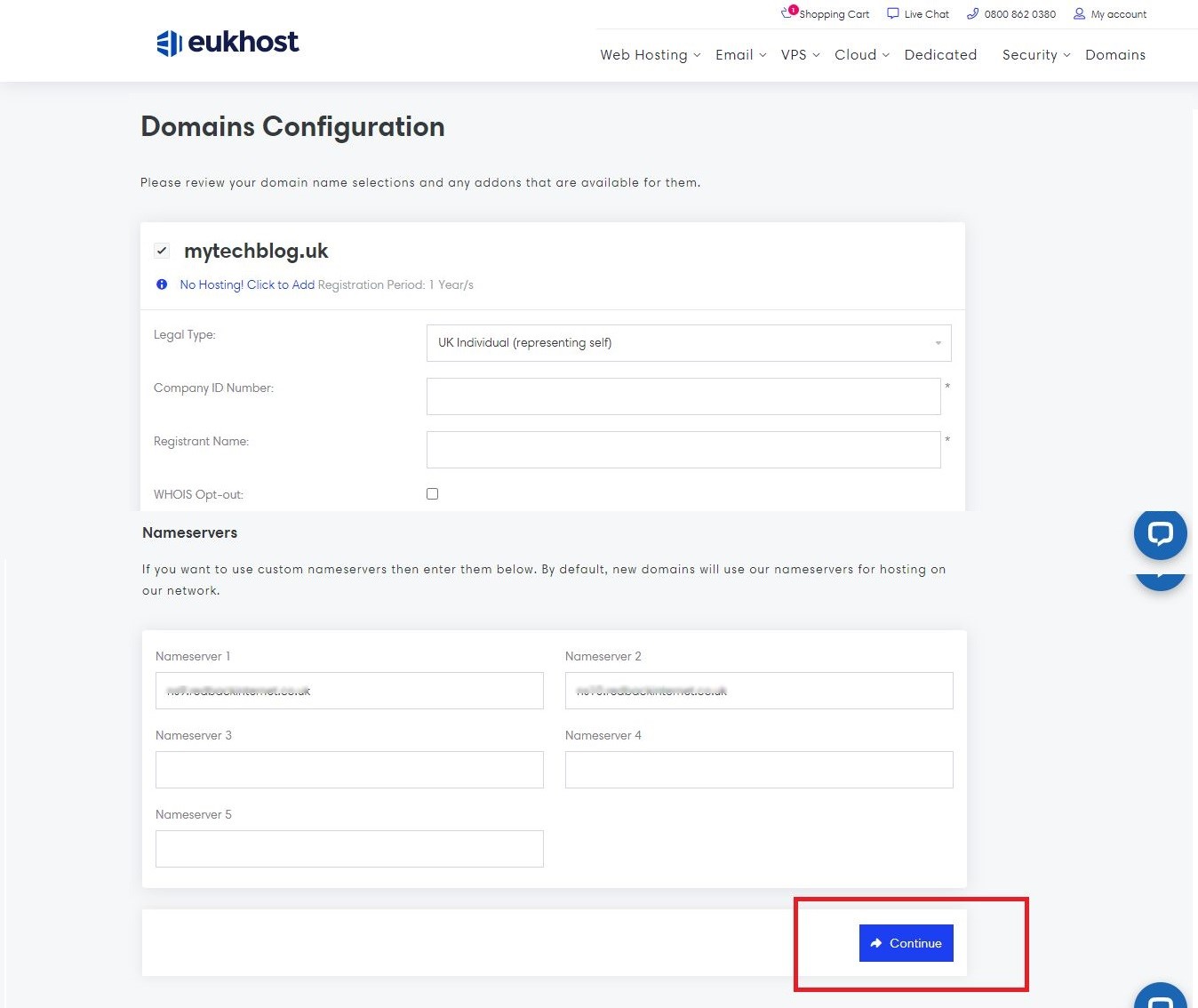Follow the No Hosting! Click to Add link
This screenshot has height=1008, width=1198.
point(247,284)
